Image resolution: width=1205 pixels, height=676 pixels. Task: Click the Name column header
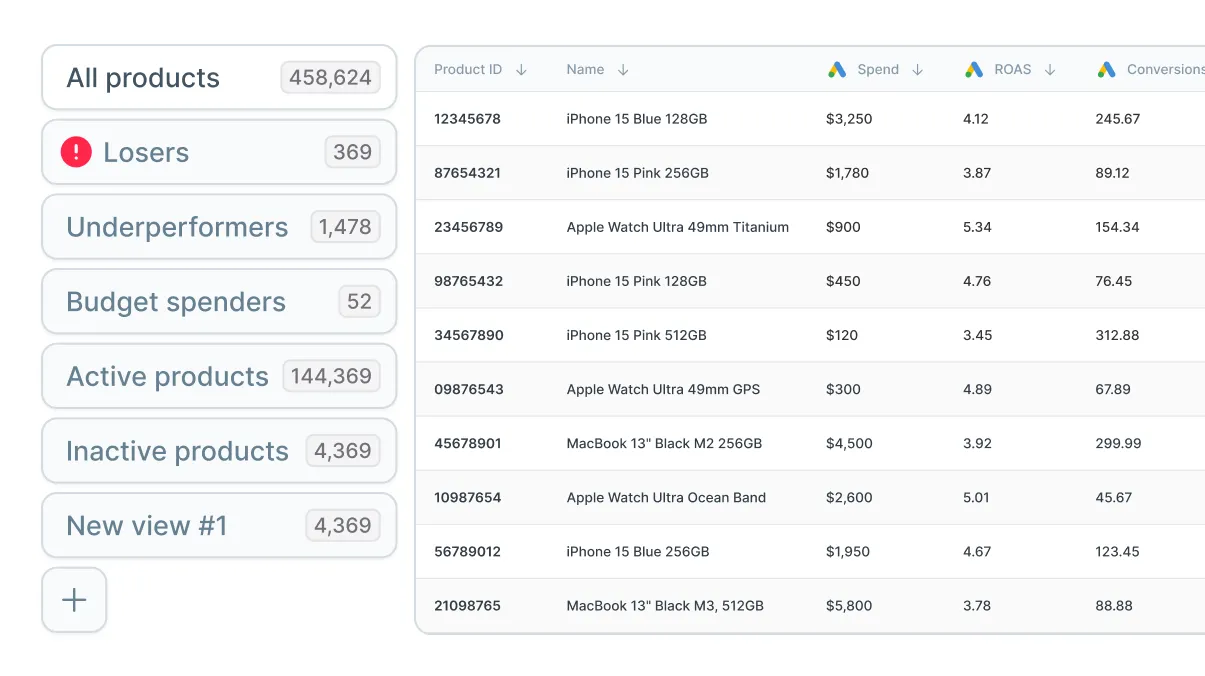pos(585,70)
